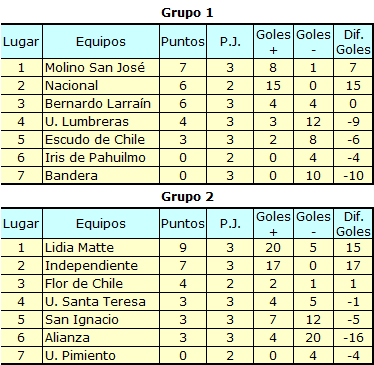The image size is (374, 365).
Task: Click Dif. Goles header in Grupo 1
Action: 353,42
